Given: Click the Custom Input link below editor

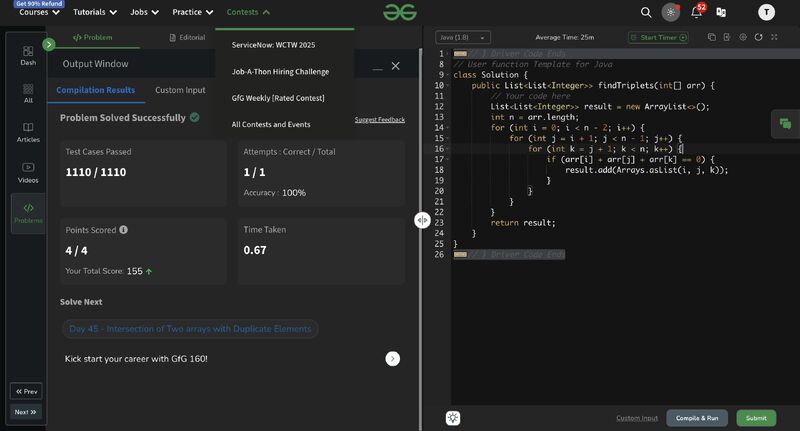Looking at the screenshot, I should click(637, 418).
